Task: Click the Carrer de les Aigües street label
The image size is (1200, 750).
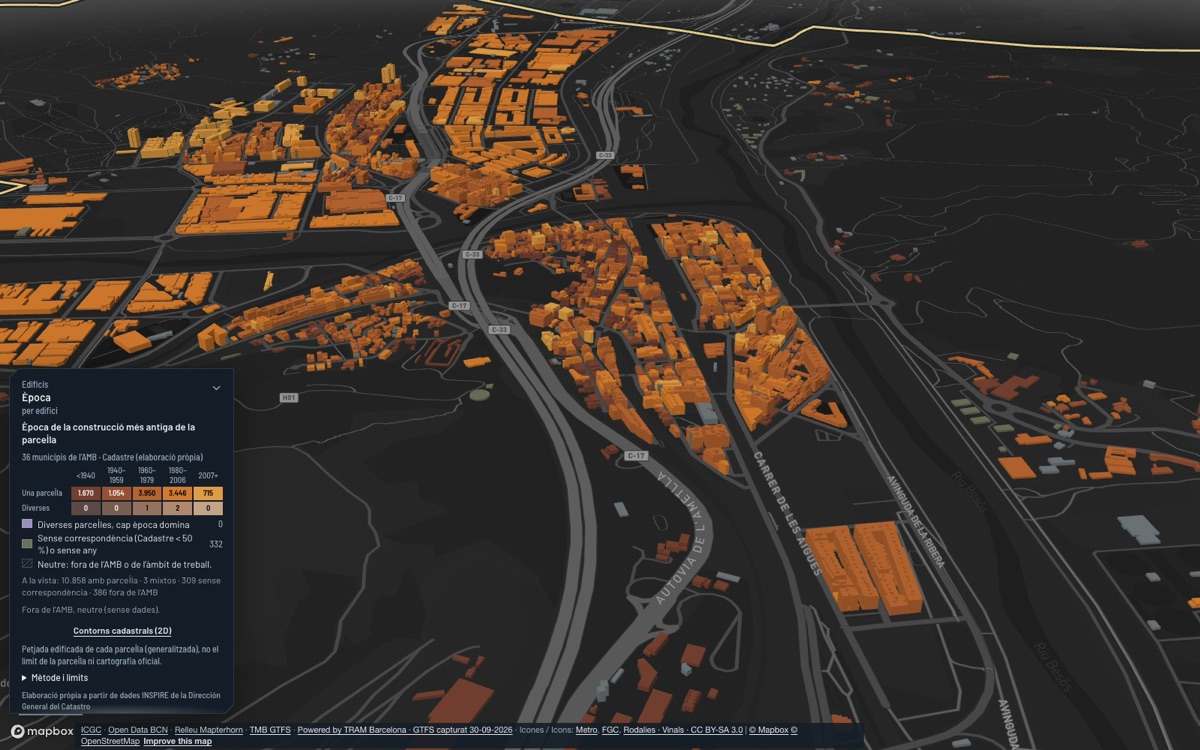Action: coord(788,515)
